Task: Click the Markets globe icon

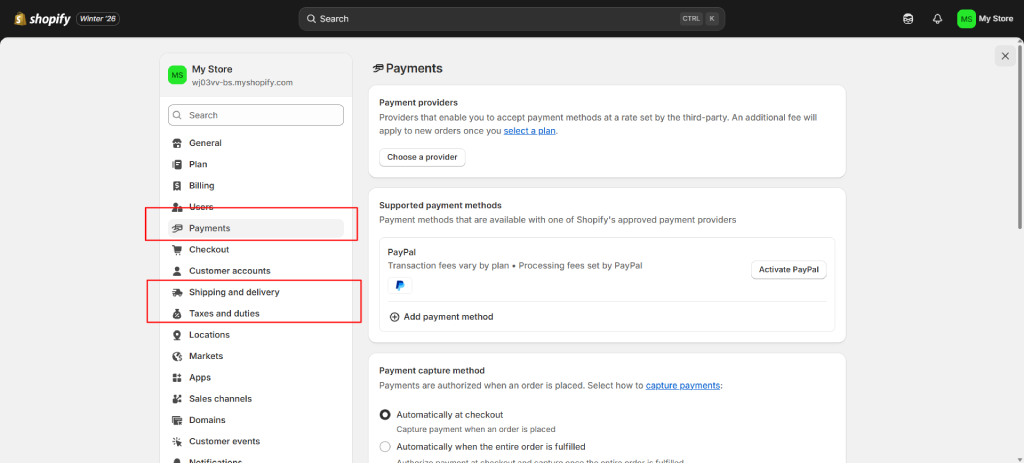Action: pos(176,357)
